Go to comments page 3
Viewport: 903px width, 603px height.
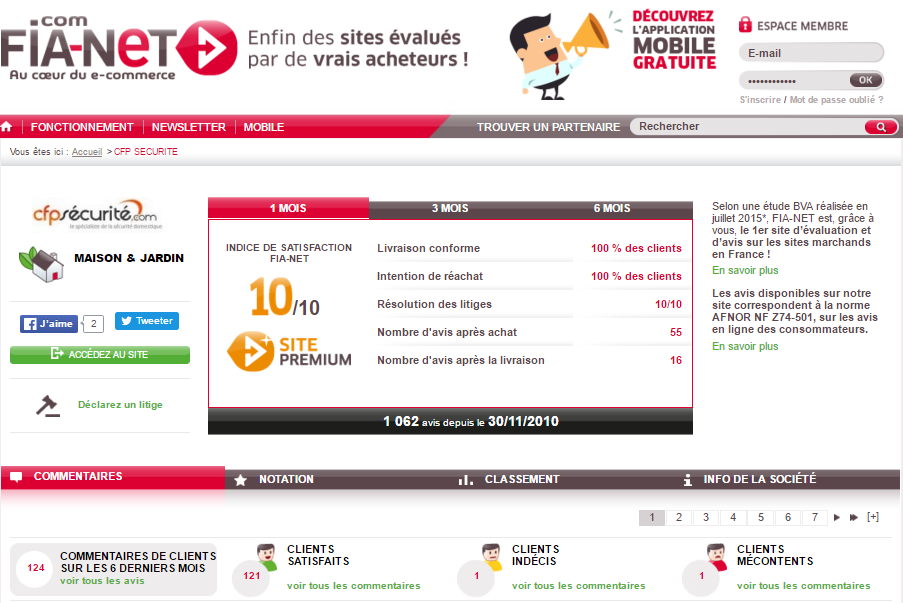tap(706, 517)
